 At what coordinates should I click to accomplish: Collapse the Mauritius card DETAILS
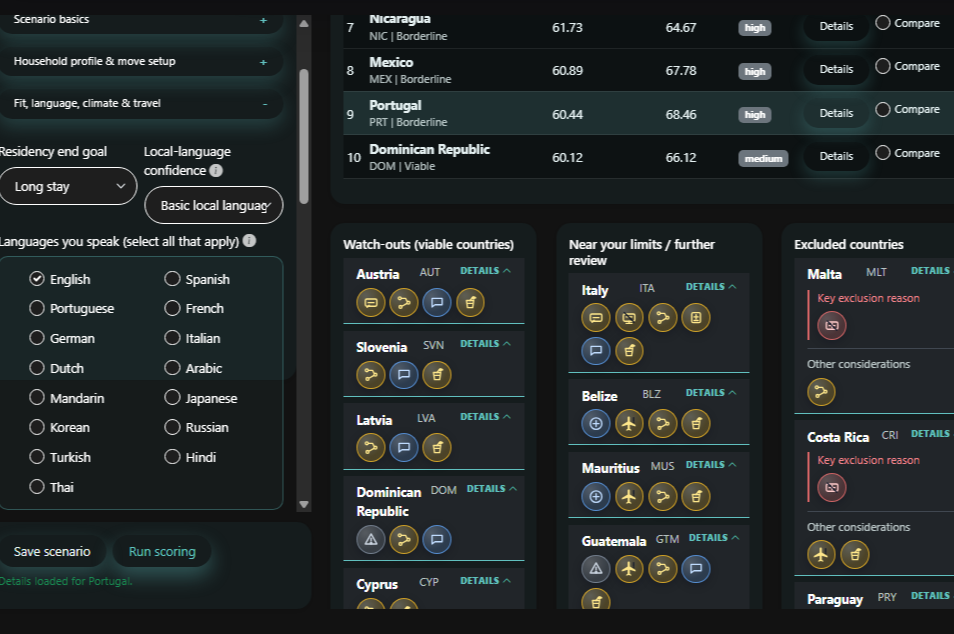tap(711, 465)
